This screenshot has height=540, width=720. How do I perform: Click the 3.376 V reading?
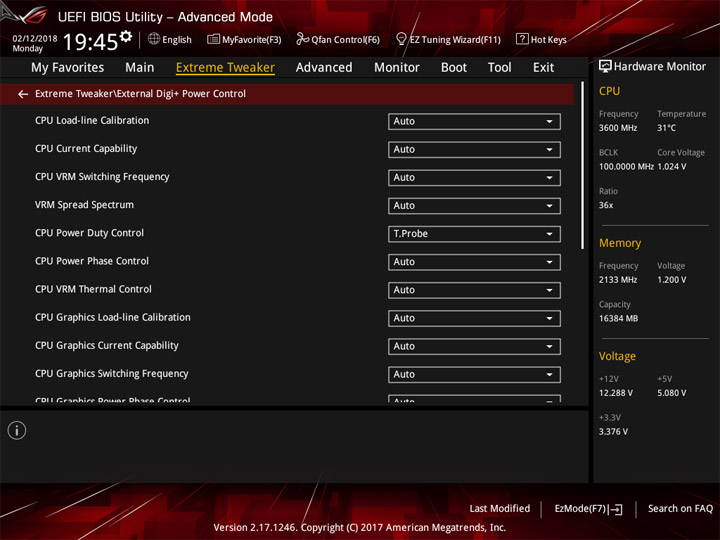point(613,432)
